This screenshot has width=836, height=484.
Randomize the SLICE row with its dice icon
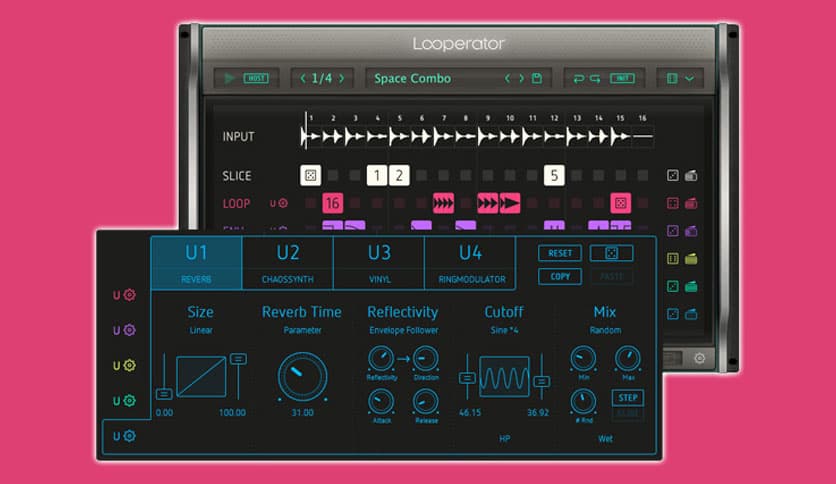pyautogui.click(x=673, y=175)
